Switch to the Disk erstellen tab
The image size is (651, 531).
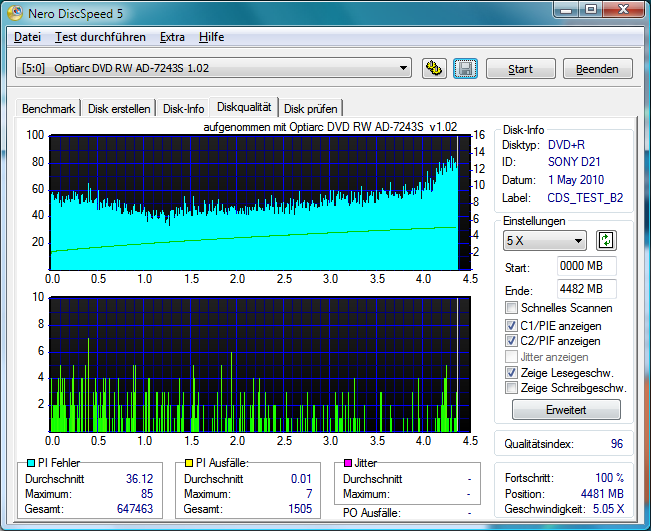[x=119, y=108]
